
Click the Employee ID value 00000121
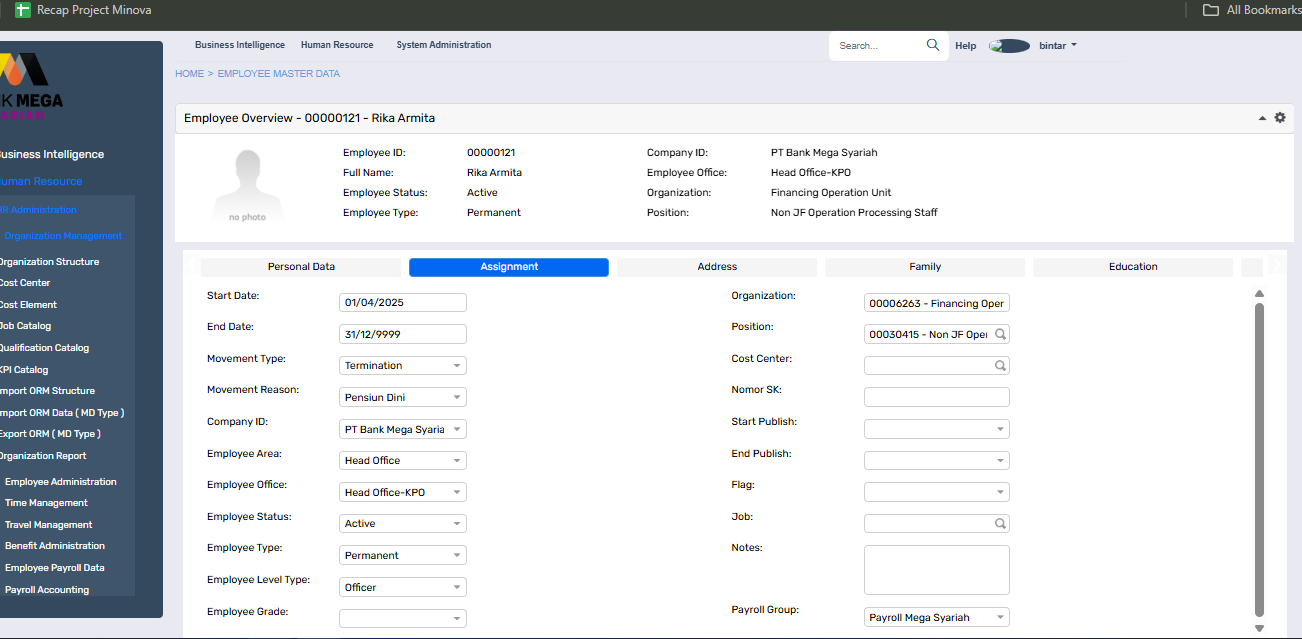(491, 153)
